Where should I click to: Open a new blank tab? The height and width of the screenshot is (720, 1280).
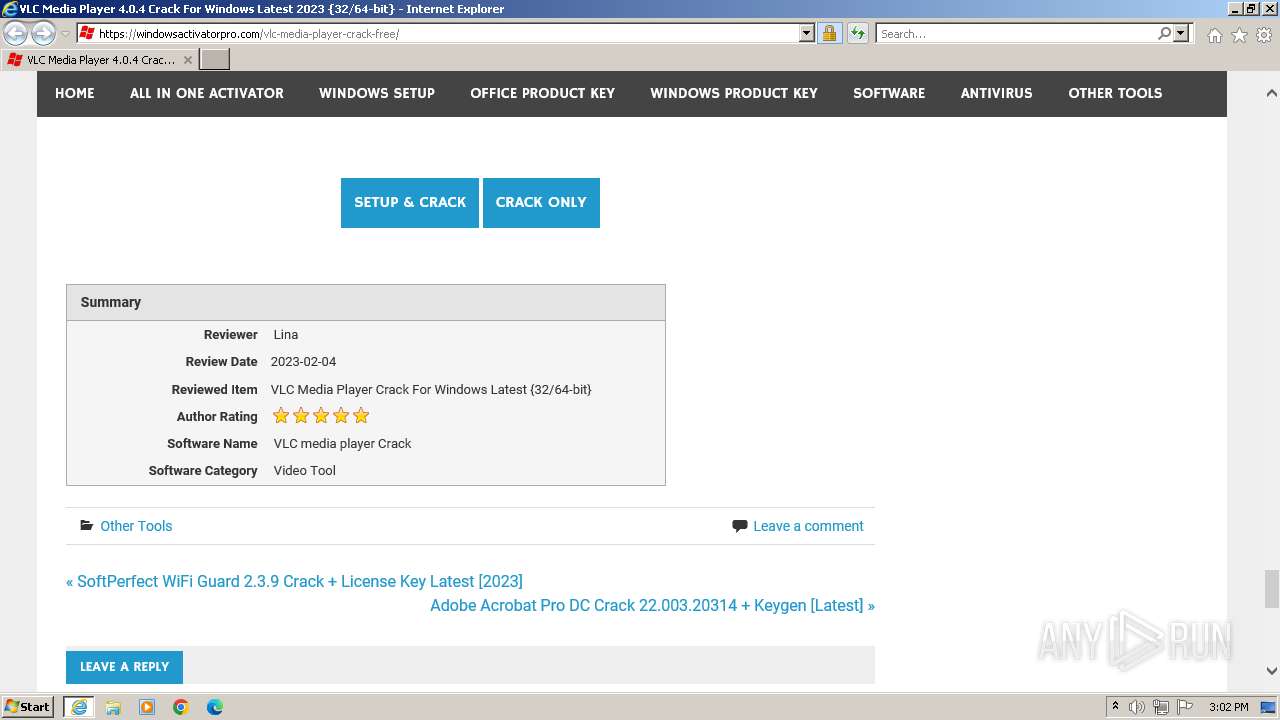(215, 60)
